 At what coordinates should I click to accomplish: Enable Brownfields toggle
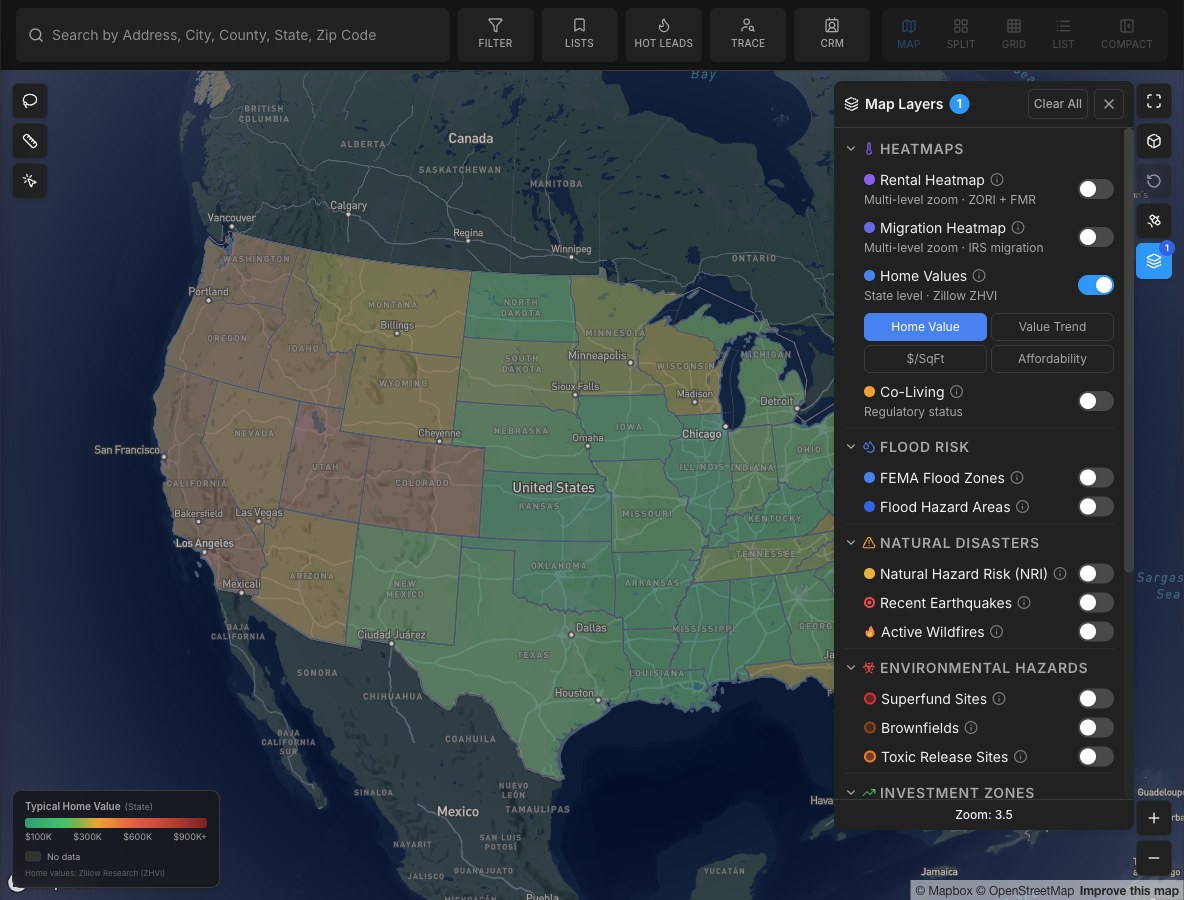1096,727
